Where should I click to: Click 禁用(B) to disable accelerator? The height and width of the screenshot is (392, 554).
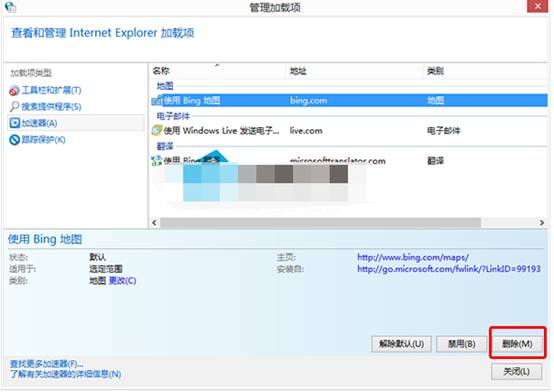pos(461,344)
